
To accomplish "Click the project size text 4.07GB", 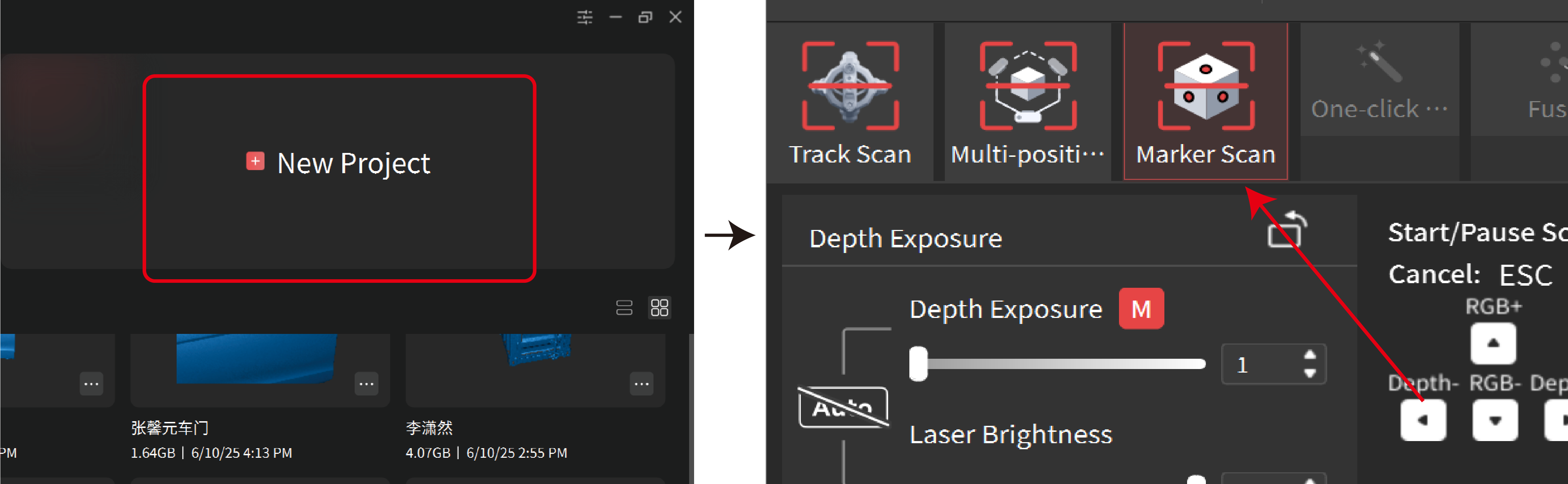I will 428,453.
